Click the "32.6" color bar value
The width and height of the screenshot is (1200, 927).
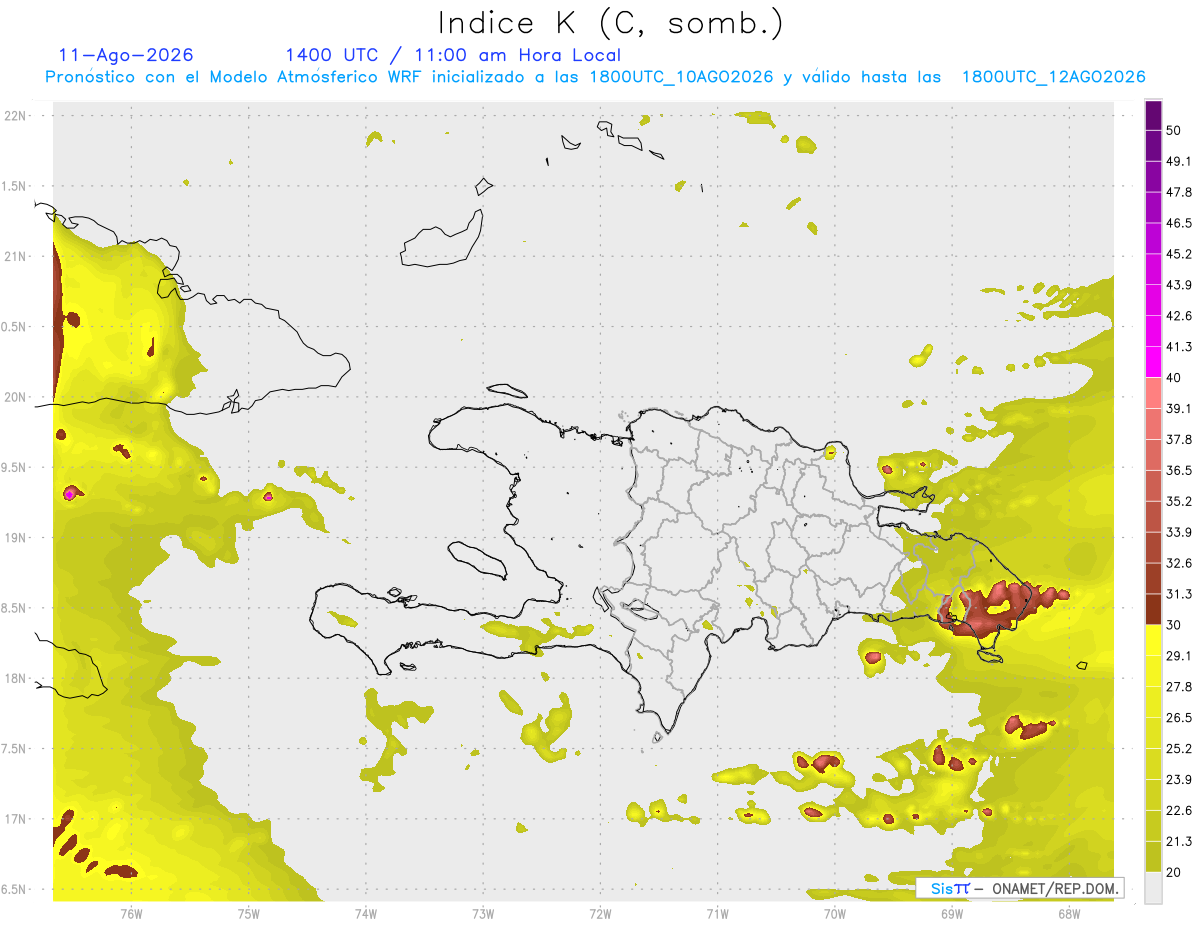1179,563
